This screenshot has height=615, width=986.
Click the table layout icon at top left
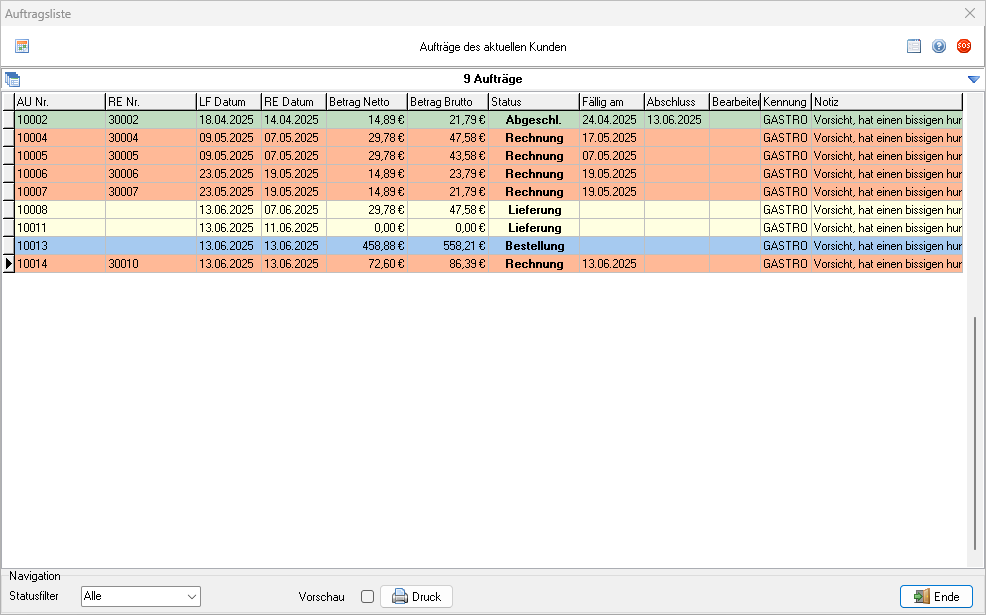22,46
